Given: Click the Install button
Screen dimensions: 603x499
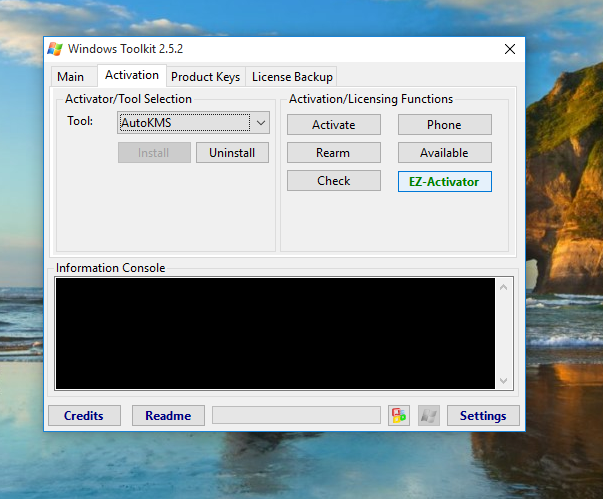Looking at the screenshot, I should [x=154, y=153].
